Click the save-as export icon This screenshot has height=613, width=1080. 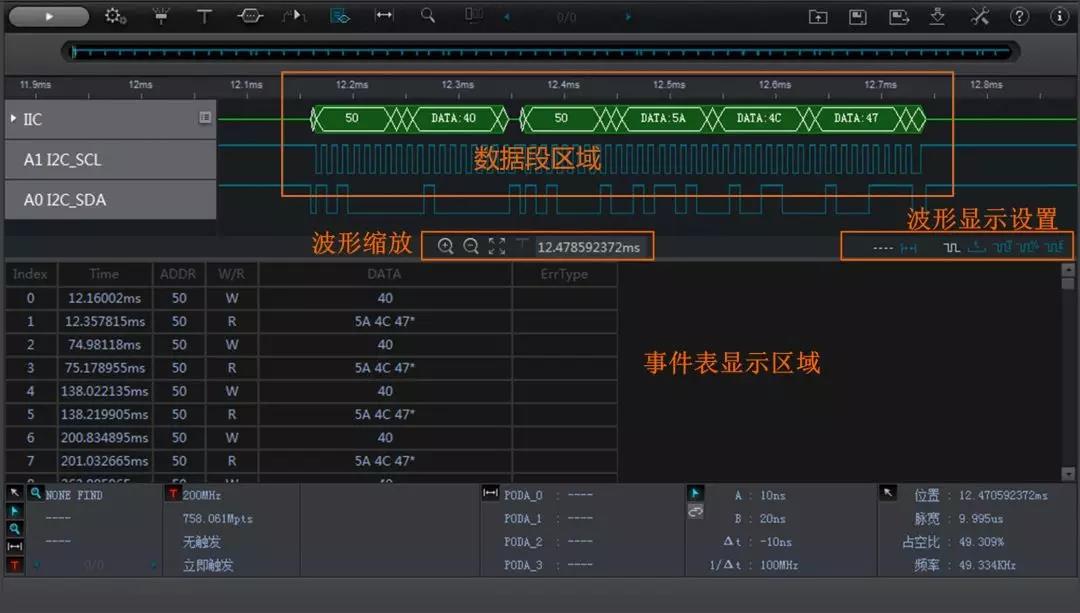coord(899,17)
